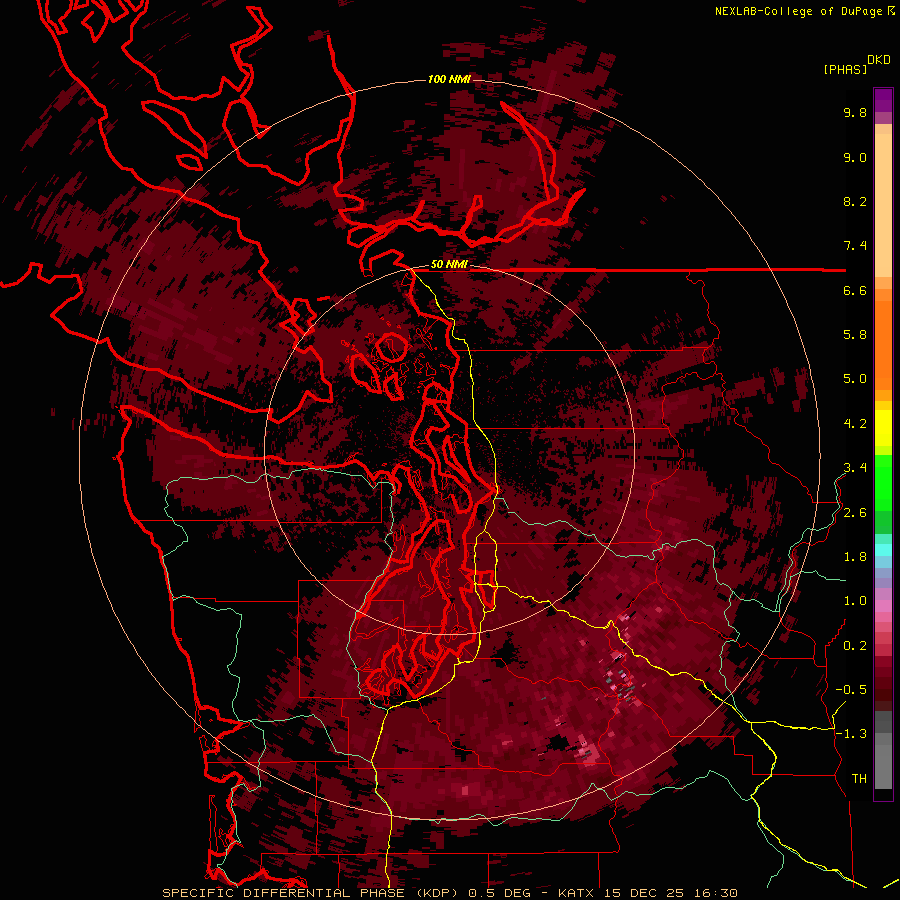This screenshot has width=900, height=900.
Task: Click the 6.6 scale value
Action: click(x=855, y=290)
